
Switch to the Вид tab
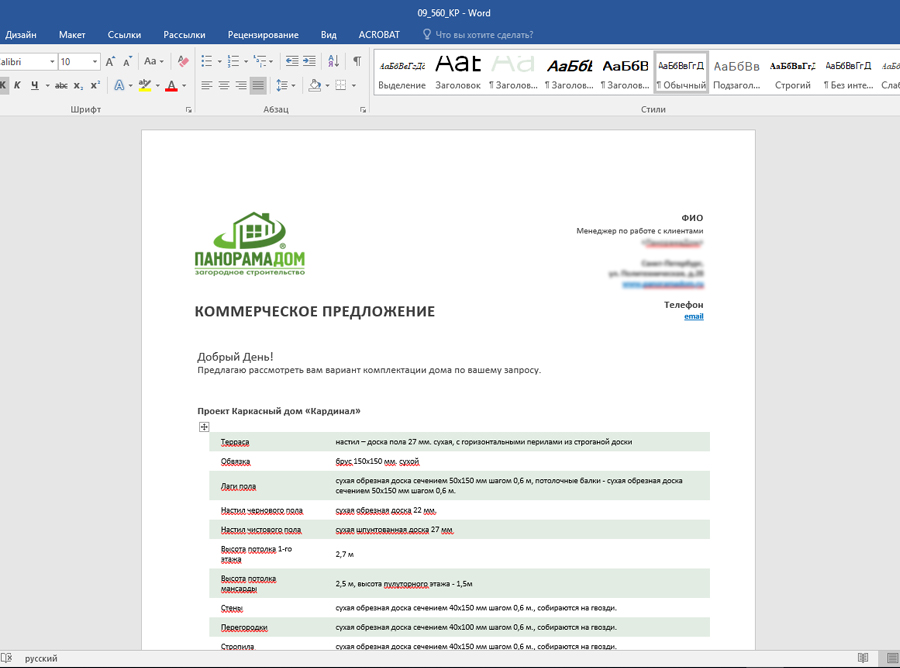pyautogui.click(x=328, y=34)
